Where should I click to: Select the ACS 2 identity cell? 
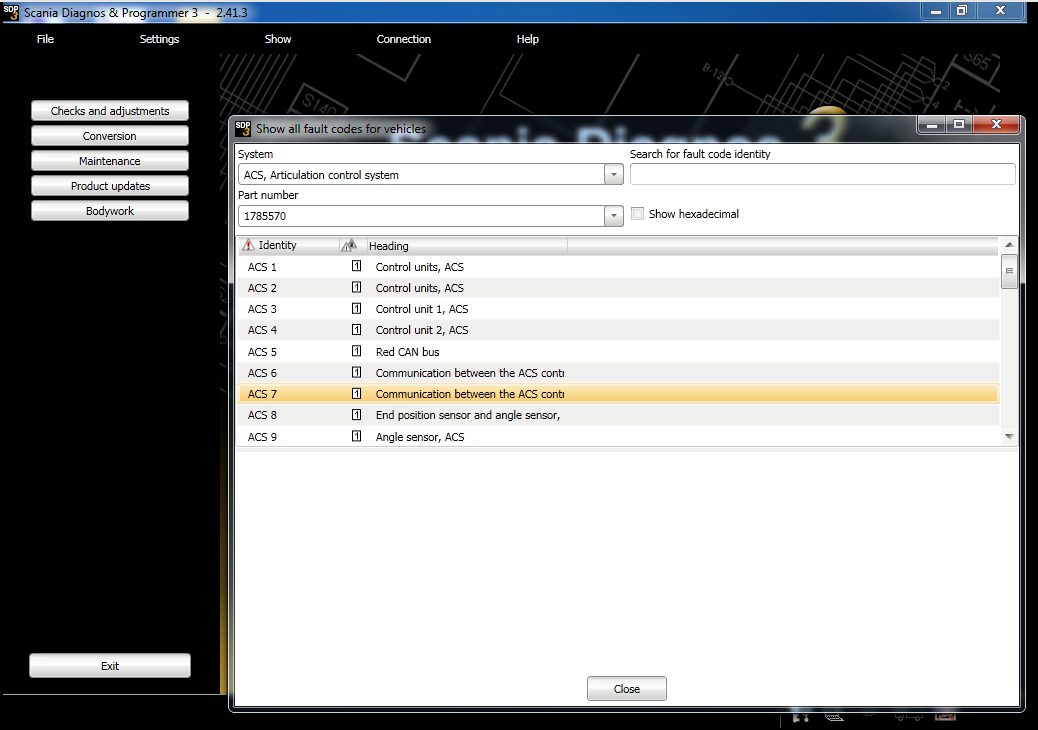coord(262,288)
